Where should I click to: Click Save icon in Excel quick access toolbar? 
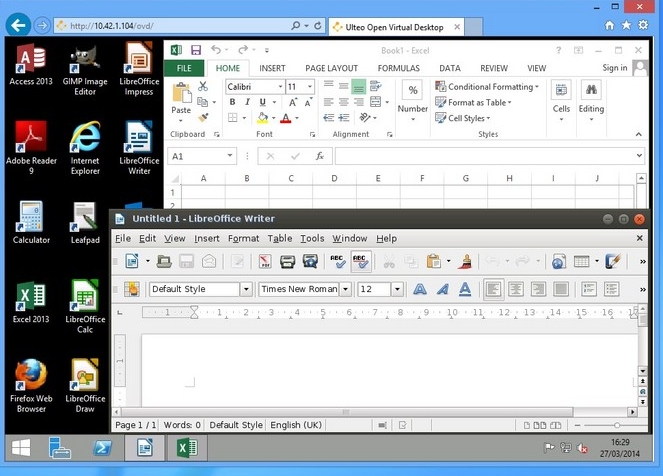point(196,50)
